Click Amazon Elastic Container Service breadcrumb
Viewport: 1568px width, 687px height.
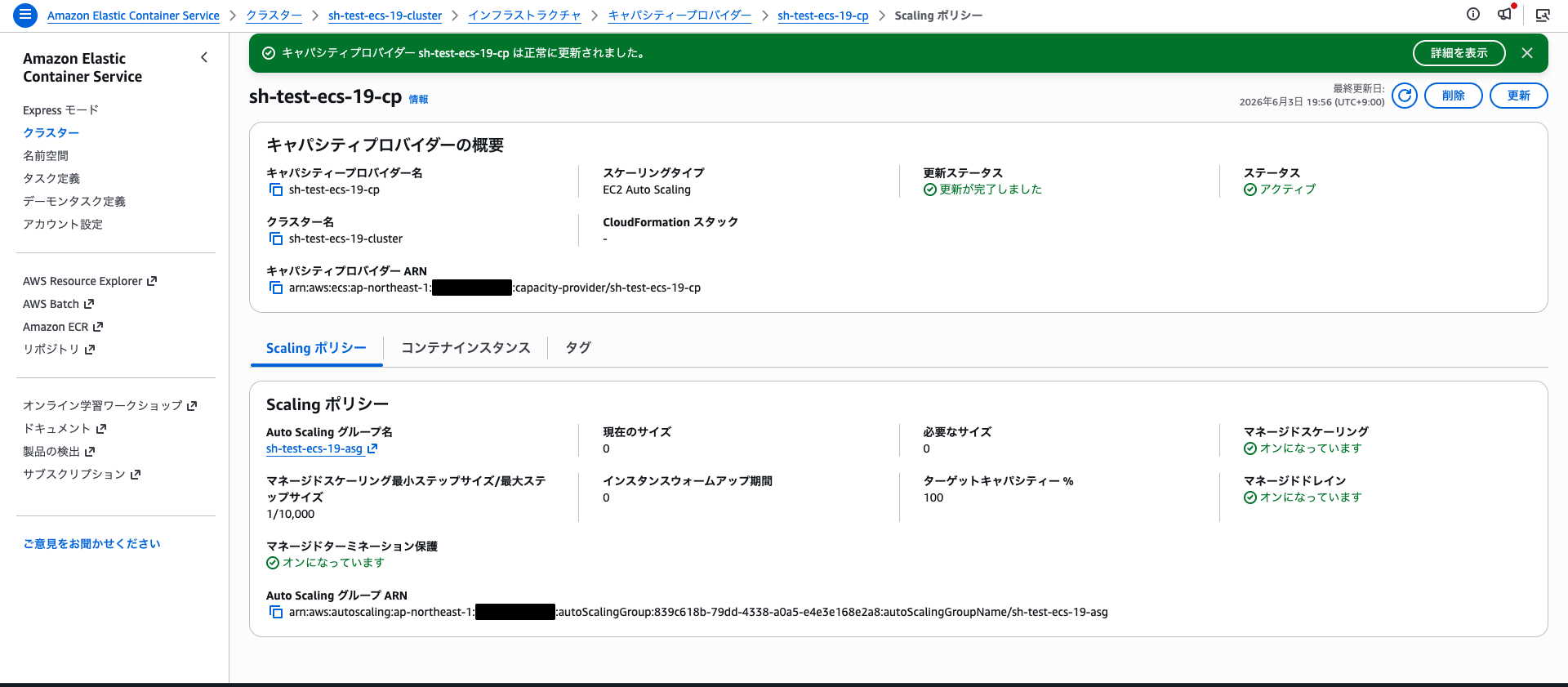point(133,16)
